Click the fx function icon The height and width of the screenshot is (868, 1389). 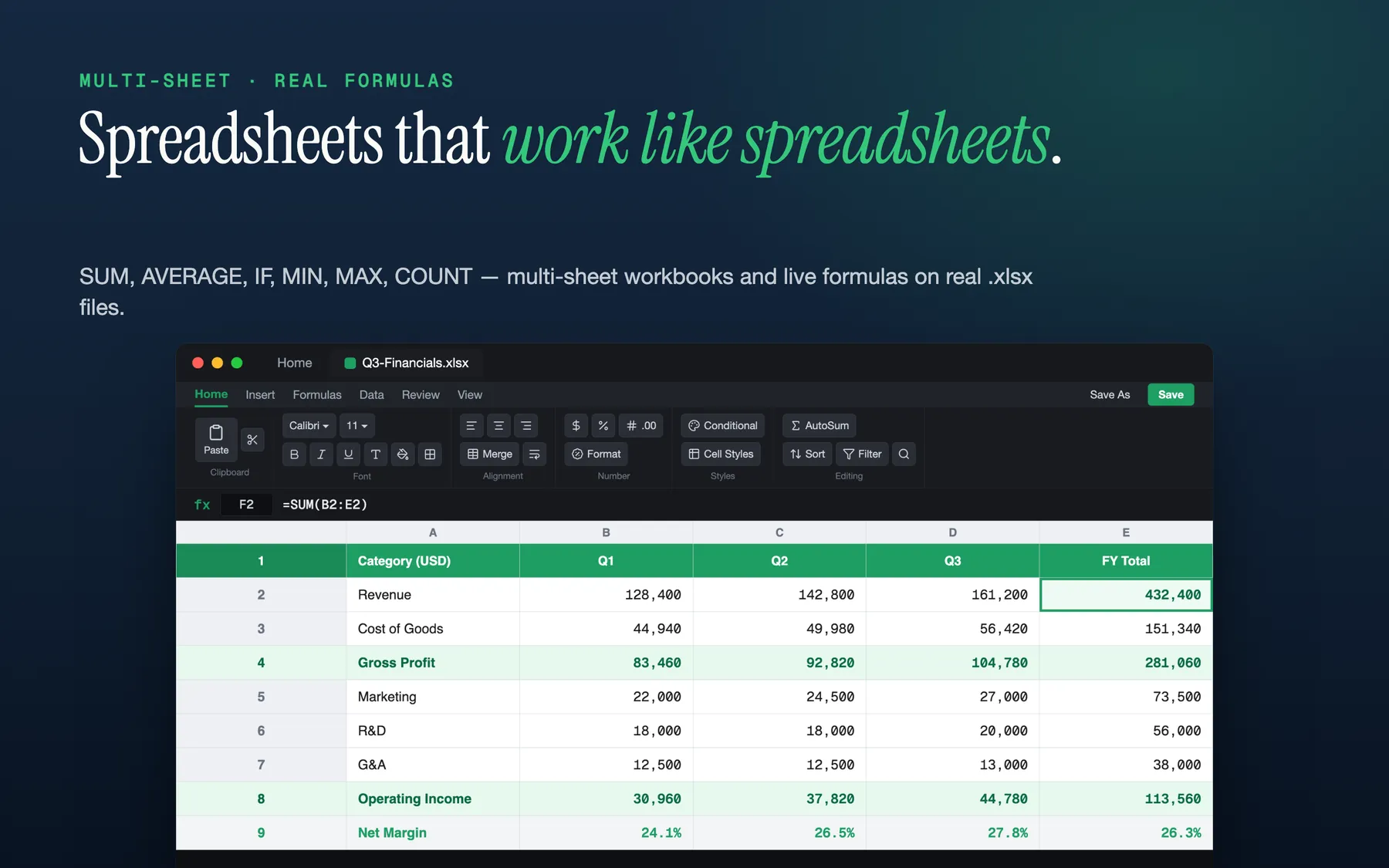(202, 505)
